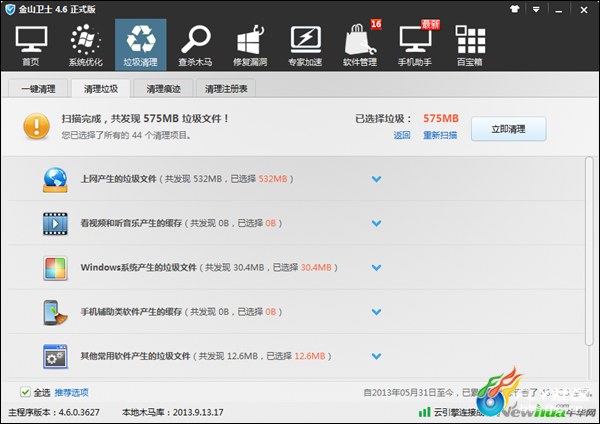This screenshot has width=600, height=424.
Task: Click the 上网产生的垃圾文件 row text
Action: tap(187, 179)
